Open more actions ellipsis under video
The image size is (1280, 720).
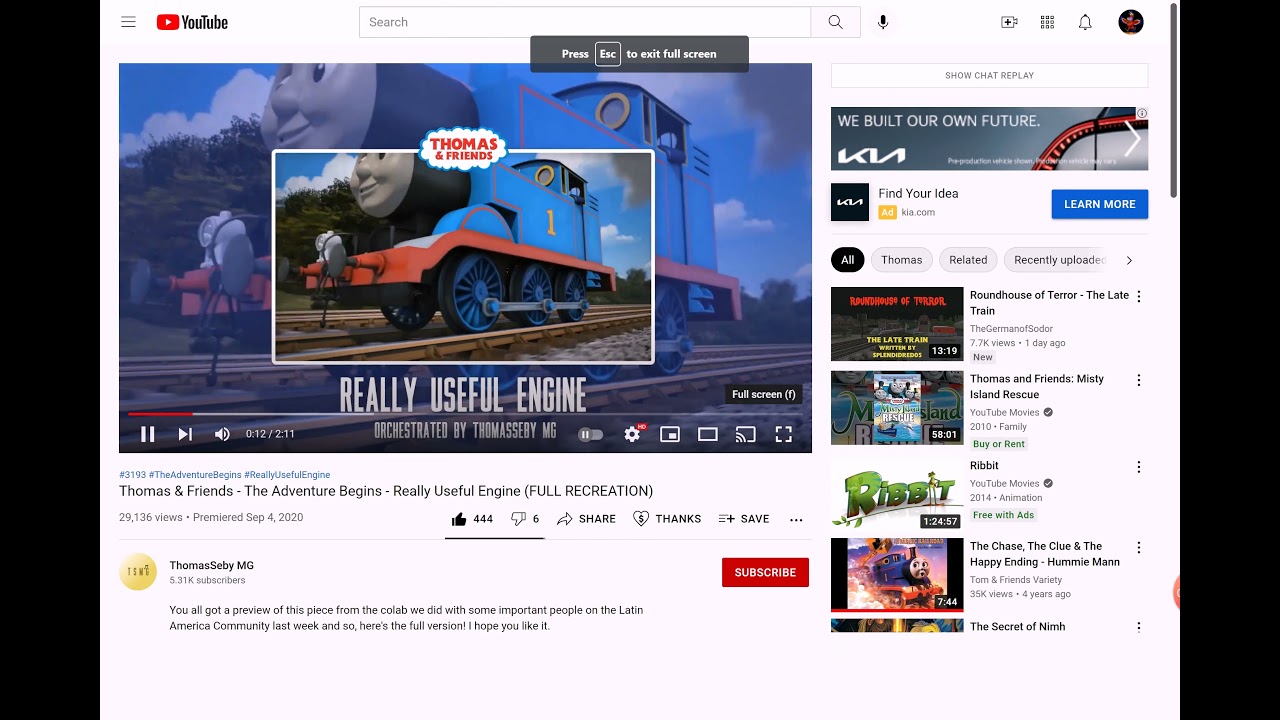pos(796,519)
